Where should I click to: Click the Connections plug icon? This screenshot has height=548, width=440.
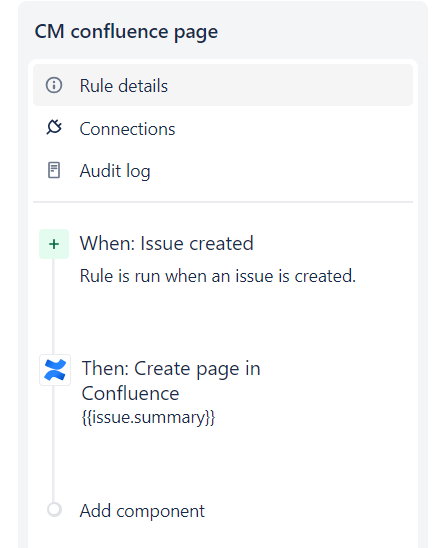coord(54,127)
